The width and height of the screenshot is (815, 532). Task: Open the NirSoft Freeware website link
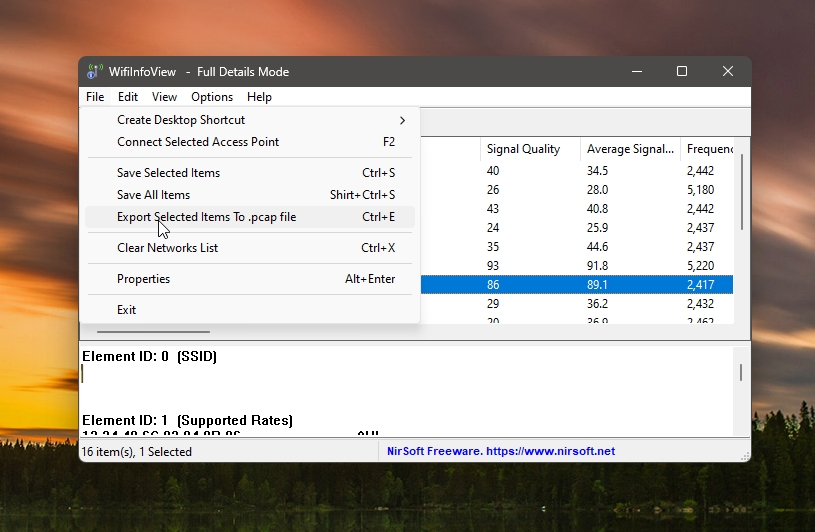click(501, 451)
